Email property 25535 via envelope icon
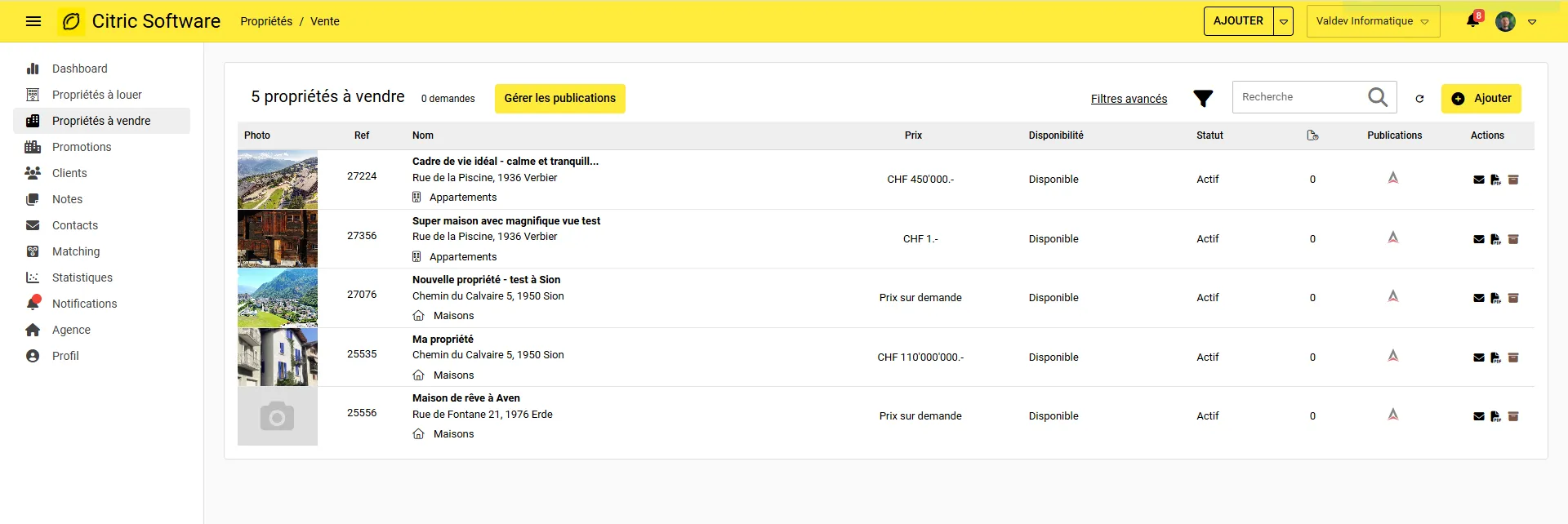The height and width of the screenshot is (524, 1568). click(1479, 357)
